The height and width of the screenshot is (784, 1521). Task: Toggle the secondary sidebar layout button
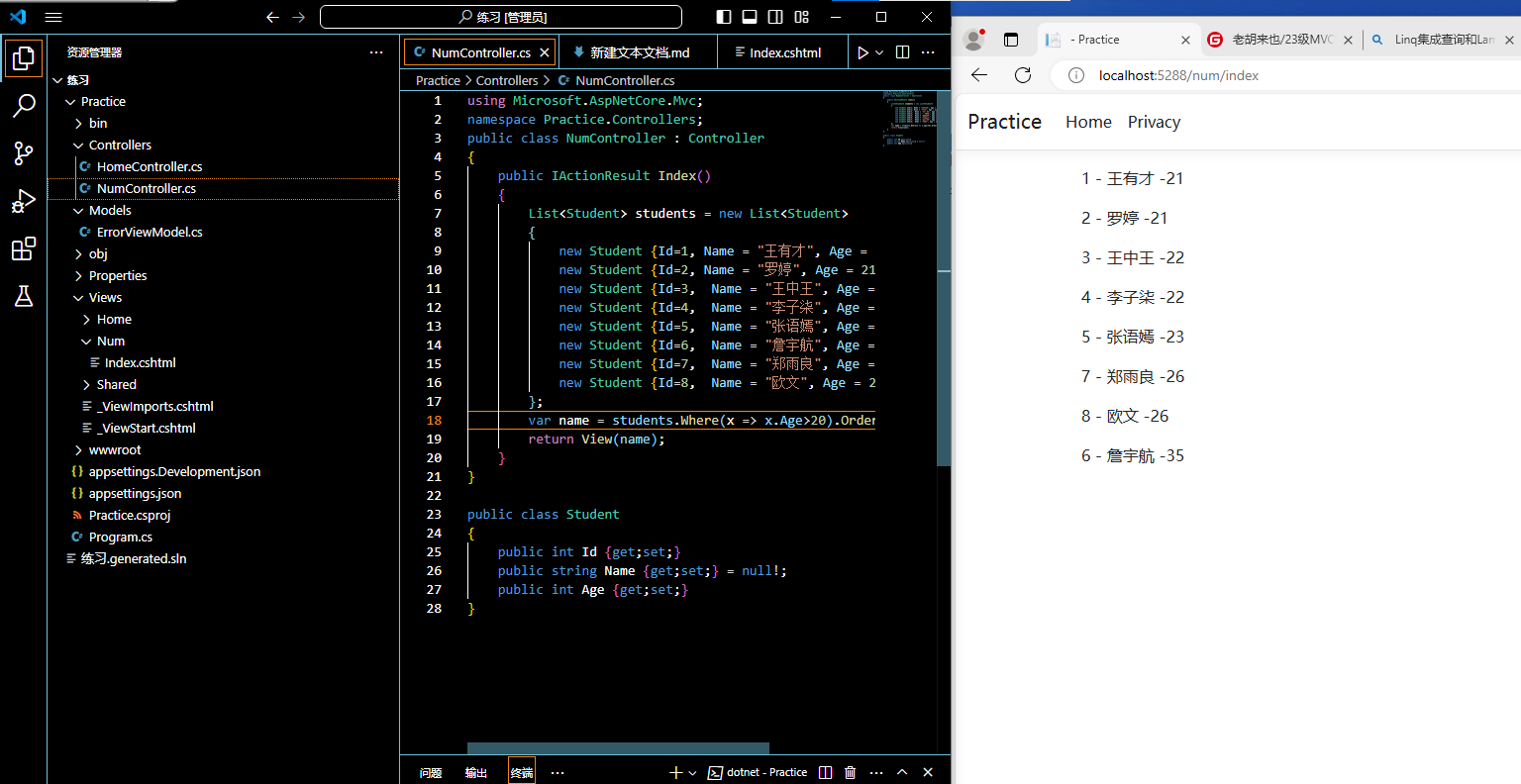pos(775,17)
